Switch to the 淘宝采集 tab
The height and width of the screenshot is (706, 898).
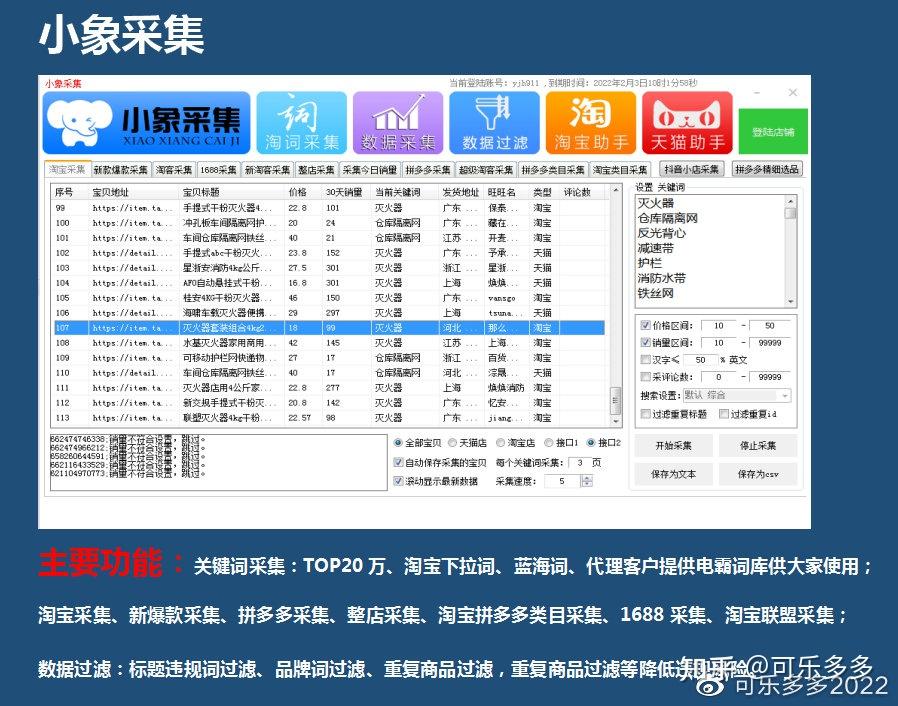click(x=67, y=169)
